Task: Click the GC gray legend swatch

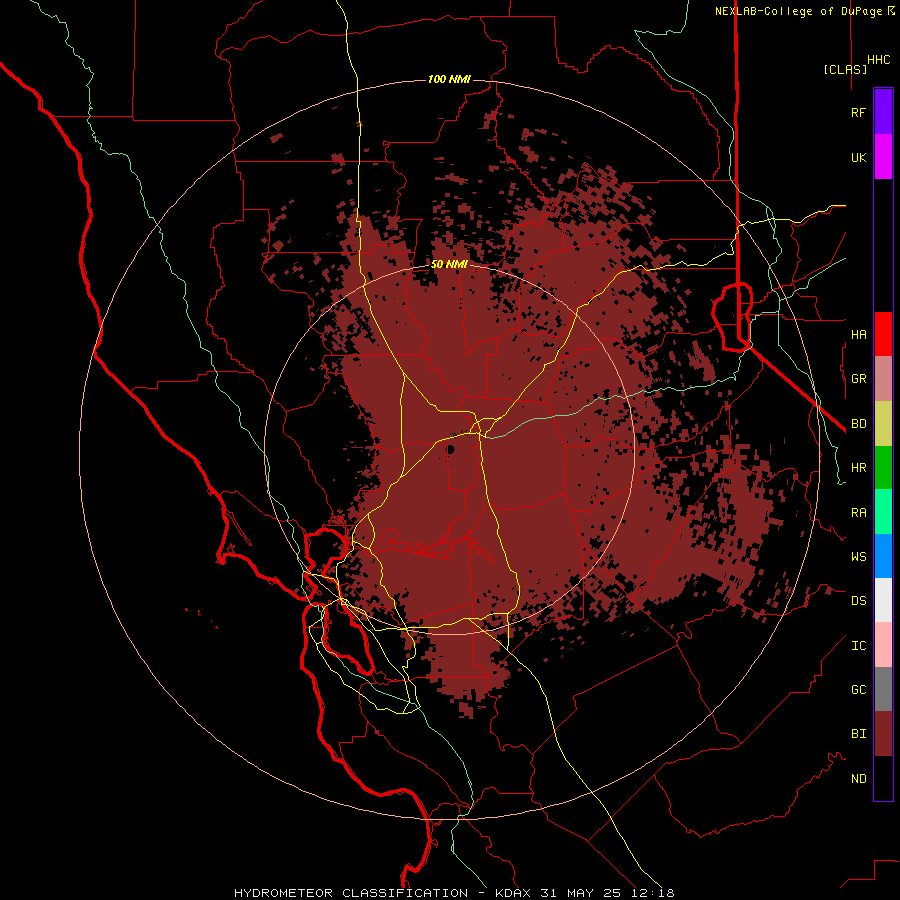Action: (x=883, y=689)
